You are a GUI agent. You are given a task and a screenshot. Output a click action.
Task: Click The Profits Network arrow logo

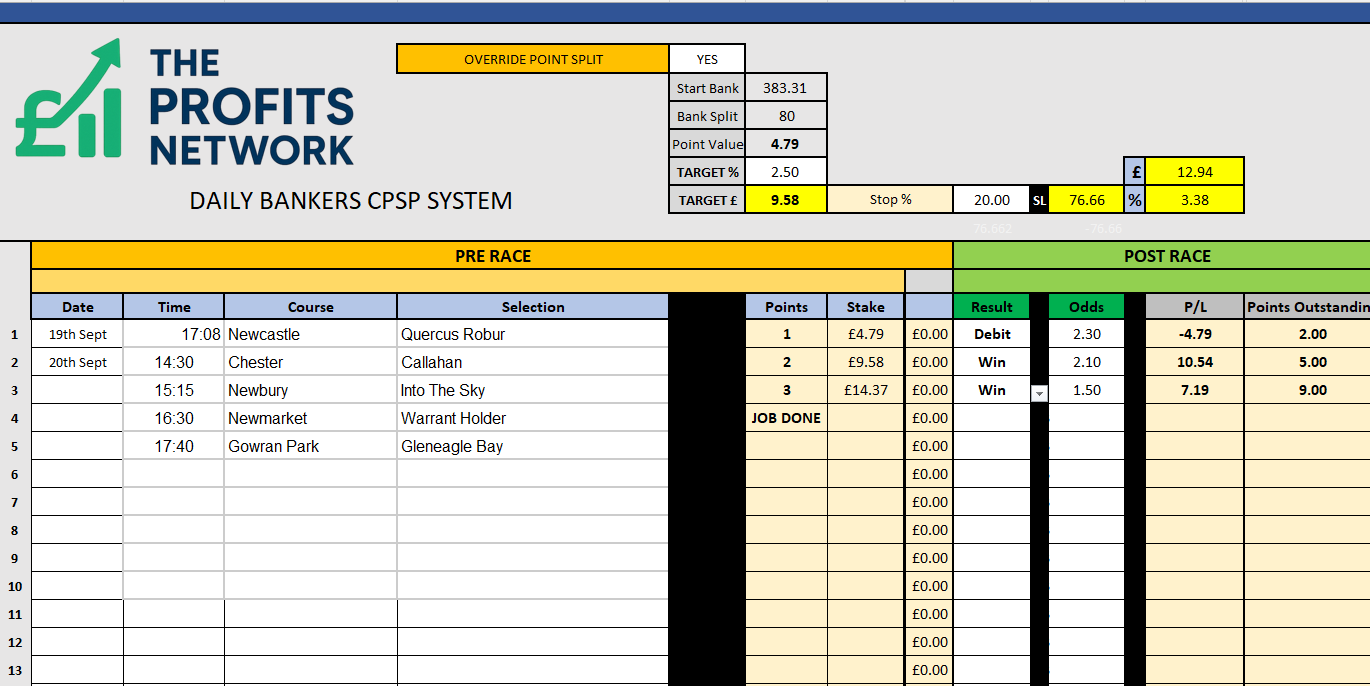(x=68, y=100)
